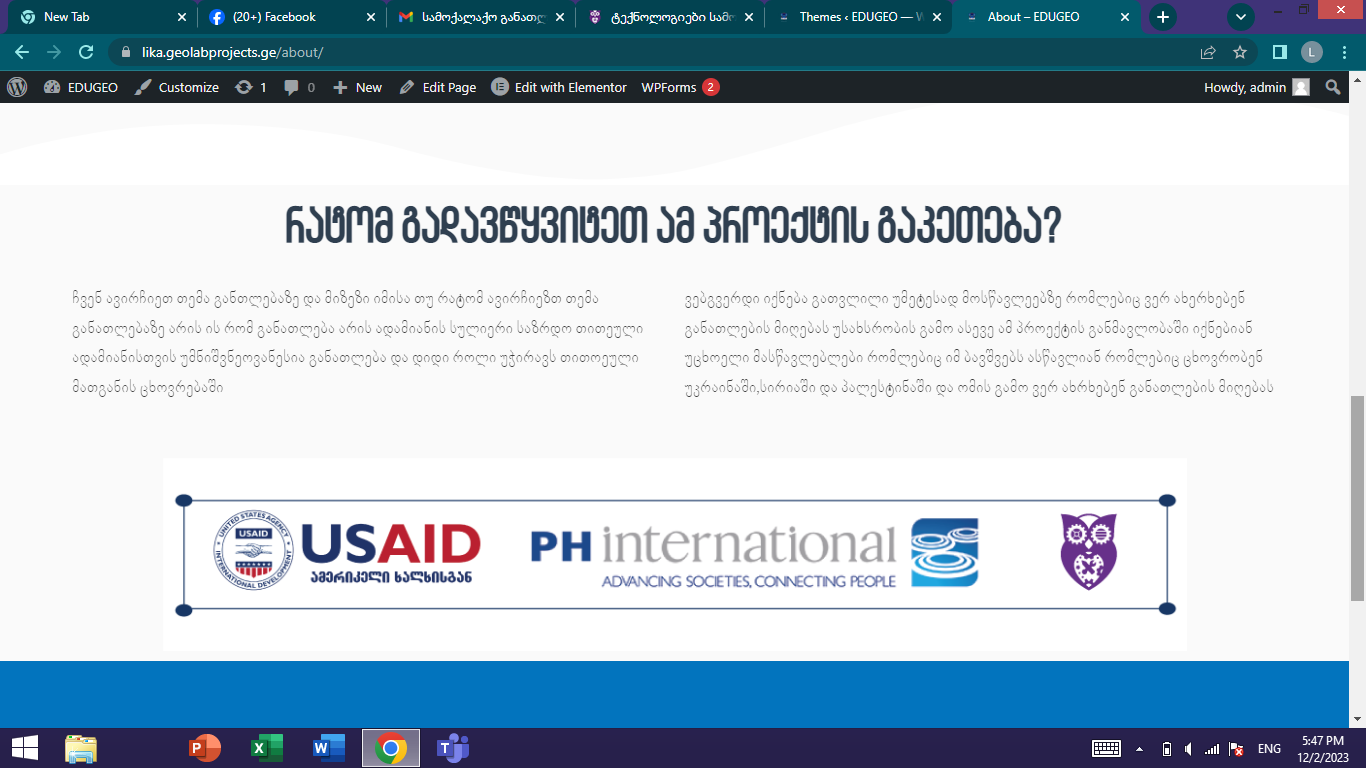Switch ENG input language

[1269, 748]
